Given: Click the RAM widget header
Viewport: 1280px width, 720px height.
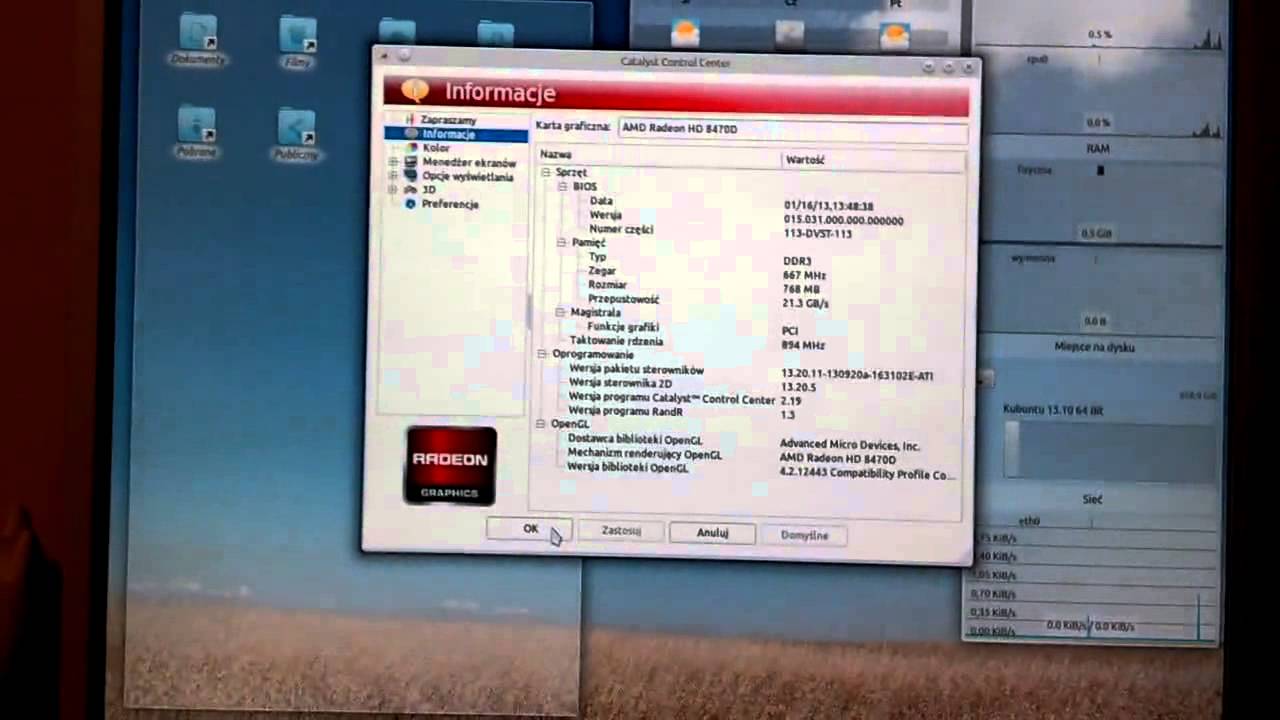Looking at the screenshot, I should tap(1098, 148).
